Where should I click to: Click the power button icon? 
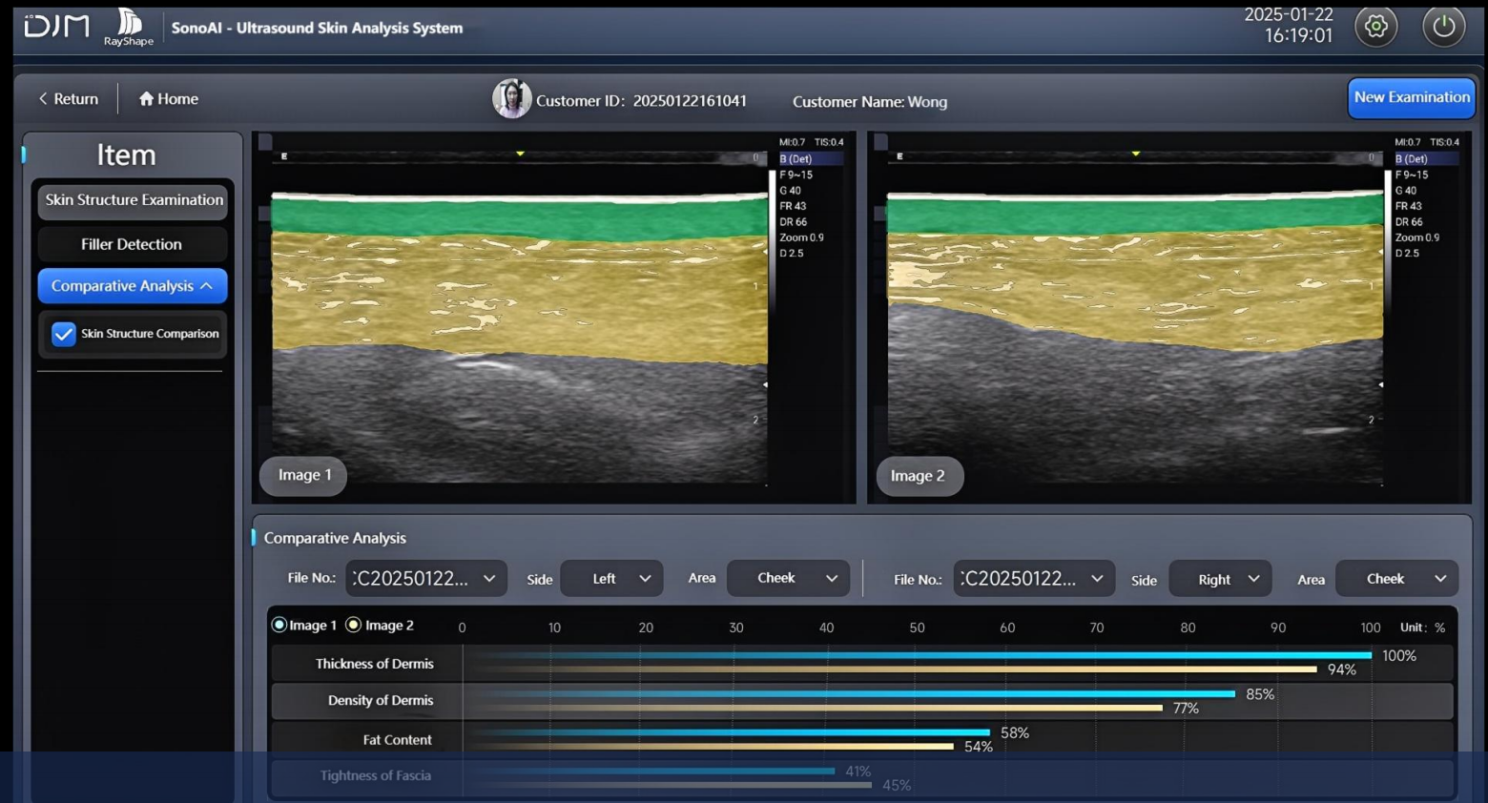coord(1443,27)
